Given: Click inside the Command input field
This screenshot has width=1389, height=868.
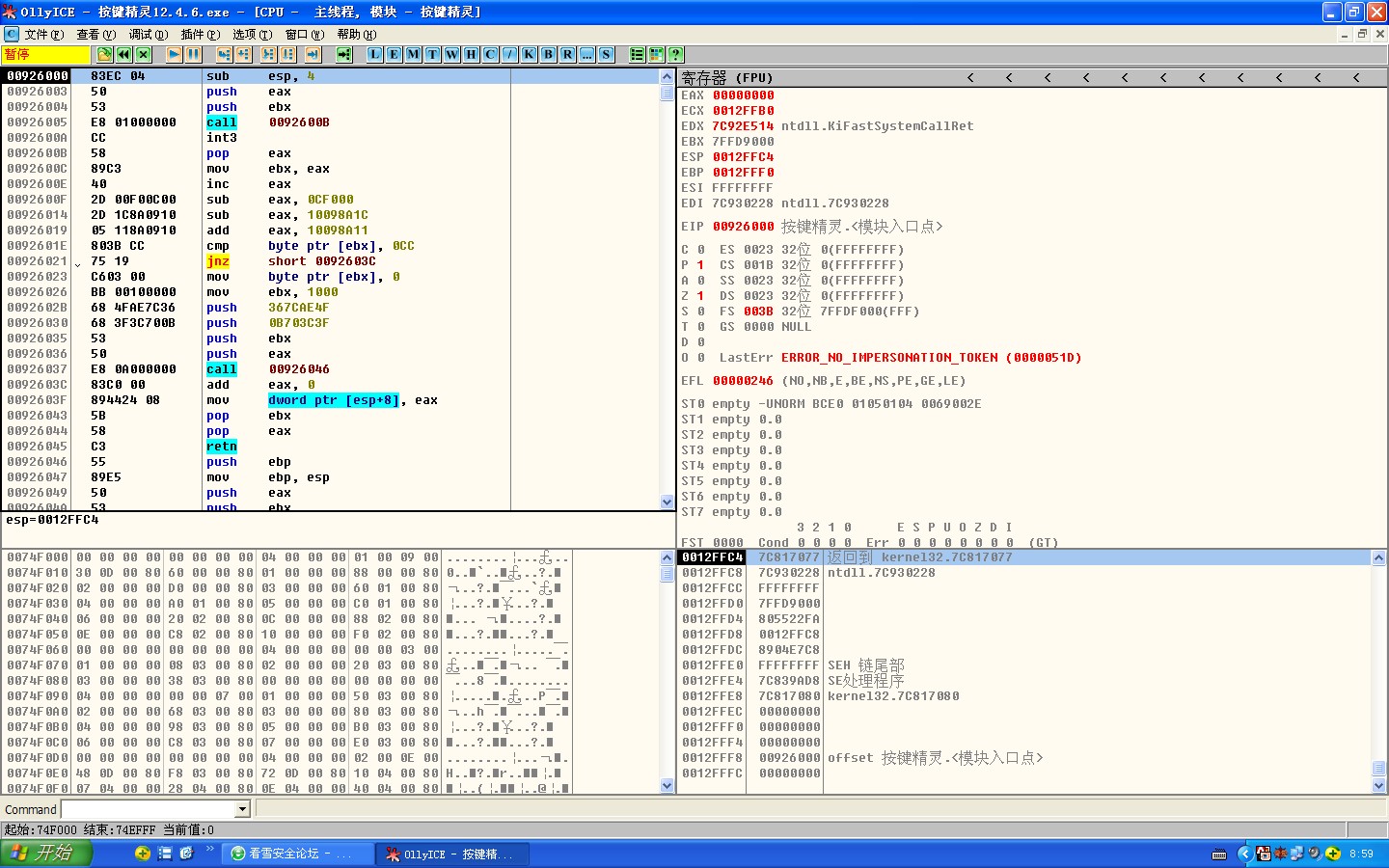Looking at the screenshot, I should [147, 809].
